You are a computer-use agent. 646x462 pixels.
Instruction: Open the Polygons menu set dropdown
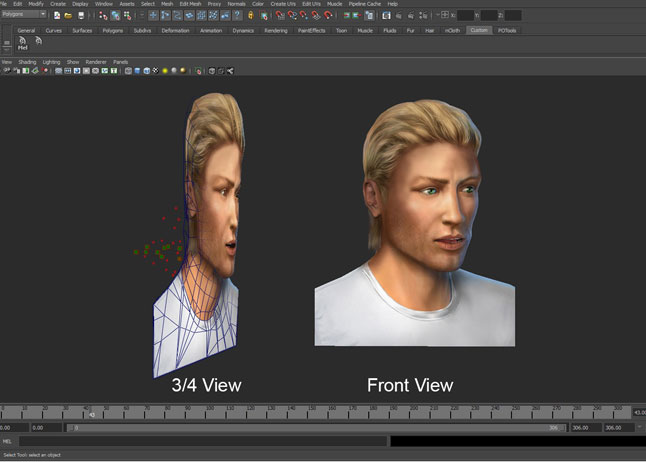coord(24,15)
